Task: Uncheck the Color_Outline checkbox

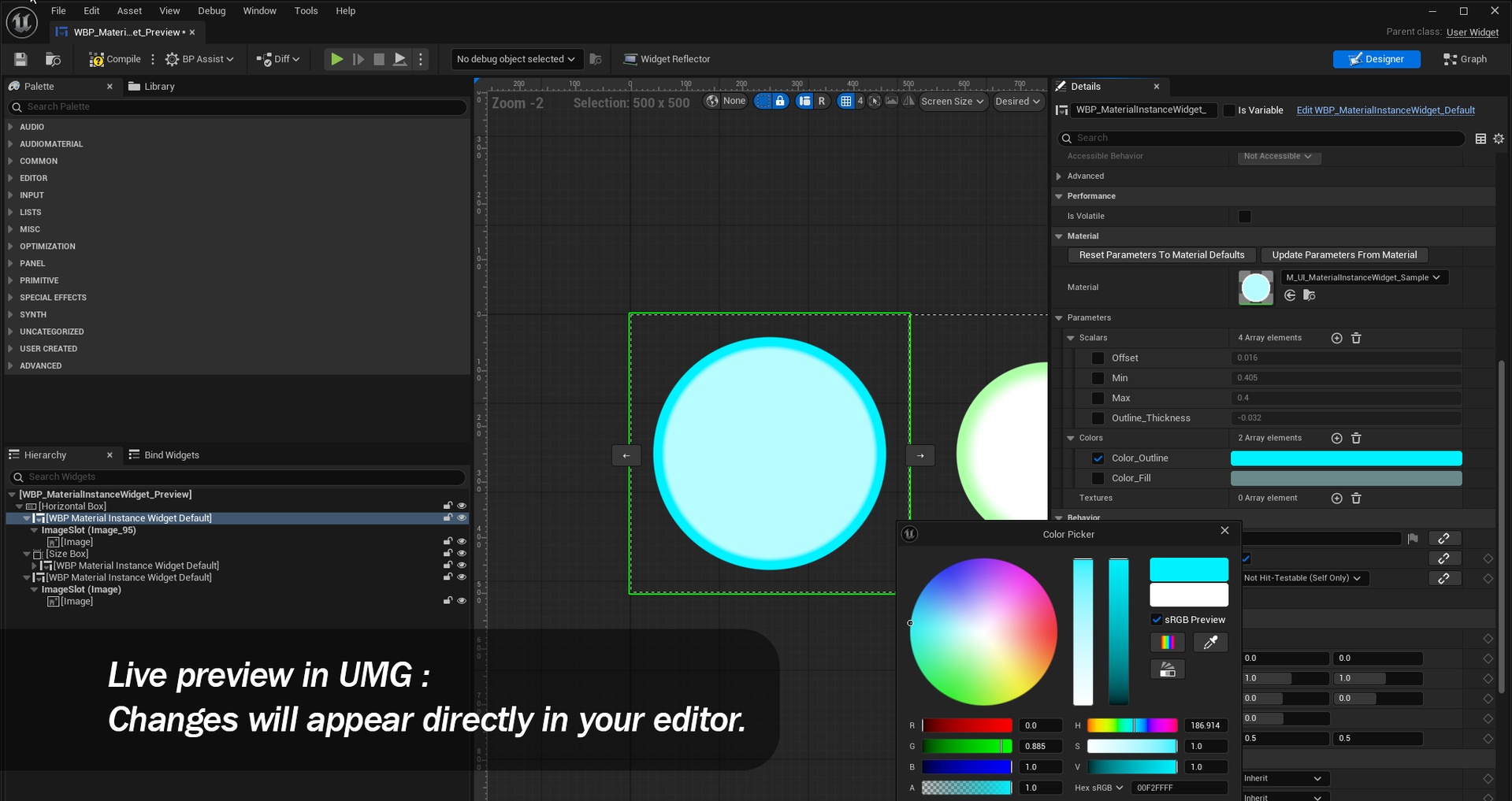Action: click(1098, 458)
